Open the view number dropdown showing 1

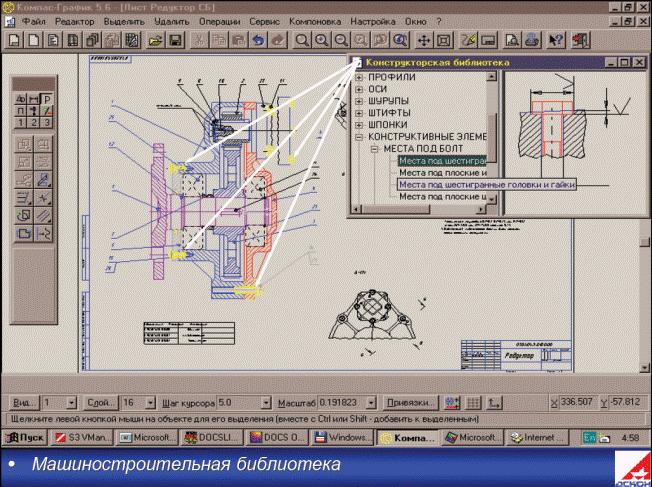(71, 403)
